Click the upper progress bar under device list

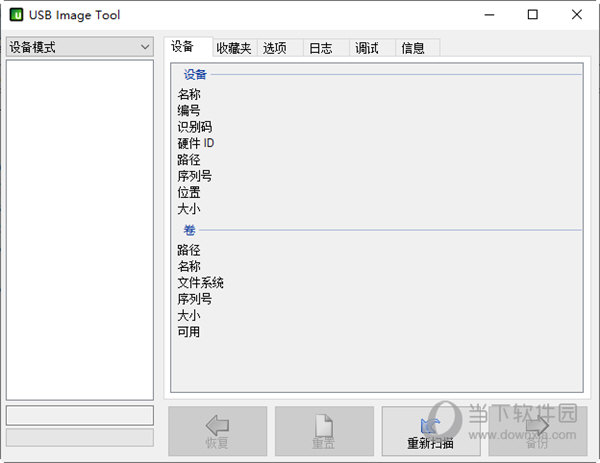80,416
